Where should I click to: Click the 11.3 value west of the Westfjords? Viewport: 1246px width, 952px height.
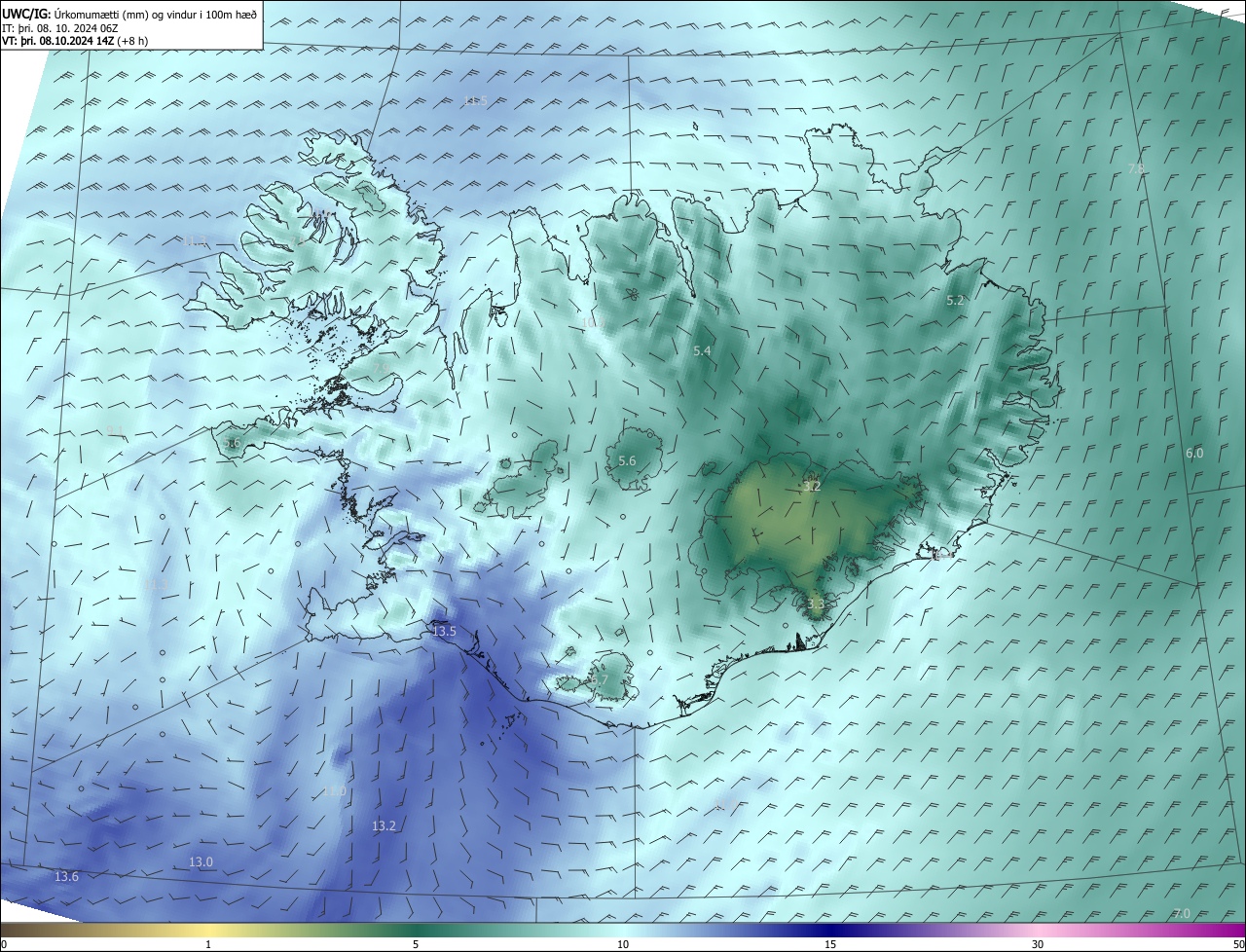click(196, 242)
